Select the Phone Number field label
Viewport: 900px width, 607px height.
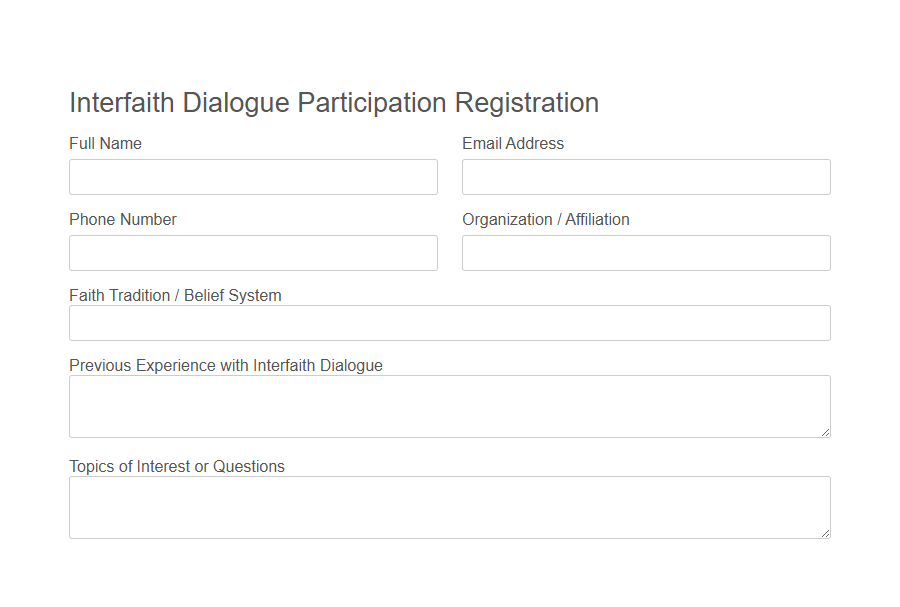pyautogui.click(x=122, y=219)
